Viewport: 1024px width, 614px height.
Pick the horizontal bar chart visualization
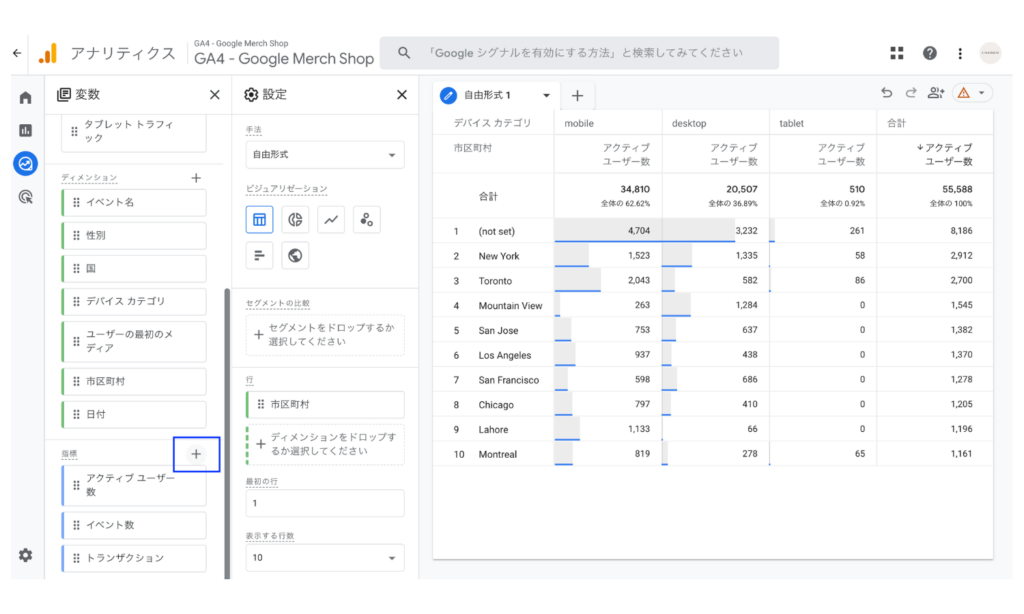click(x=259, y=255)
